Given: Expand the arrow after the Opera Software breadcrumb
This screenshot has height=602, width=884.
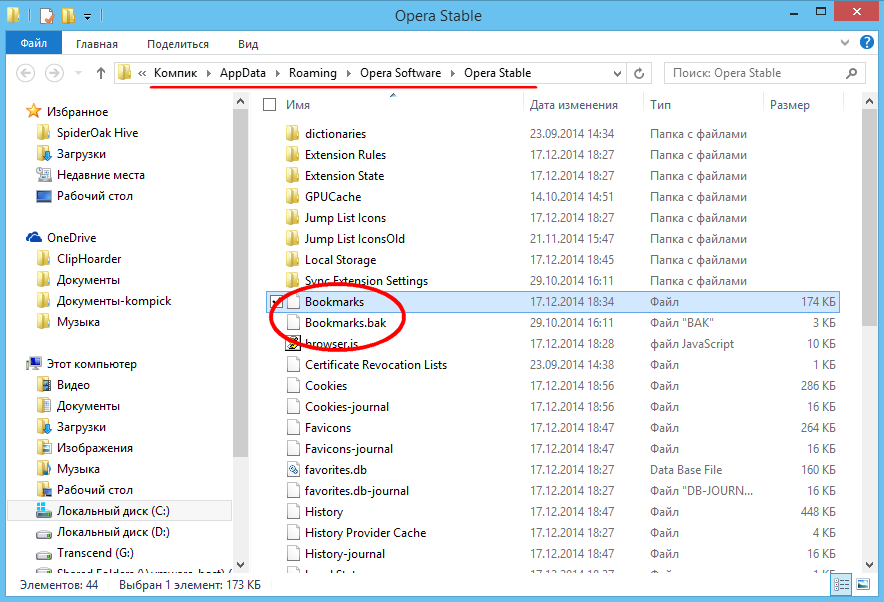Looking at the screenshot, I should (453, 73).
